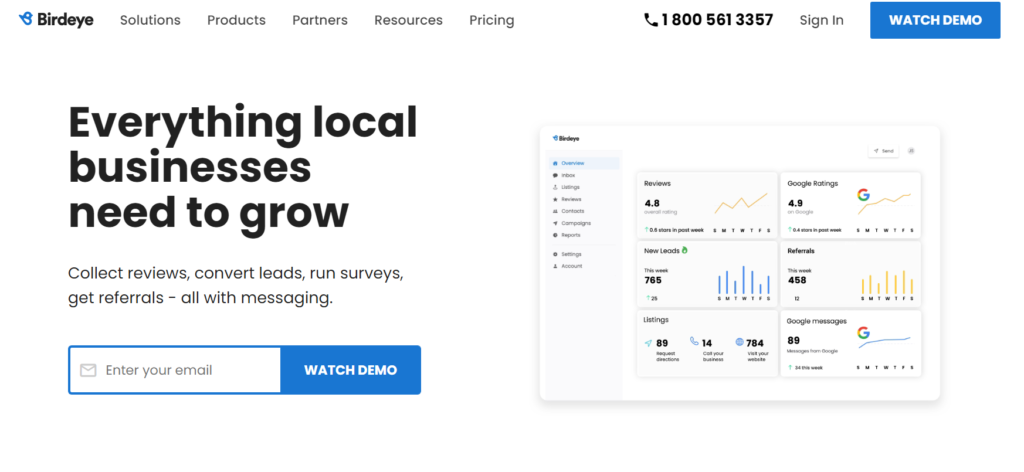The width and height of the screenshot is (1024, 472).
Task: Select the Overview home icon in the sidebar
Action: point(555,163)
